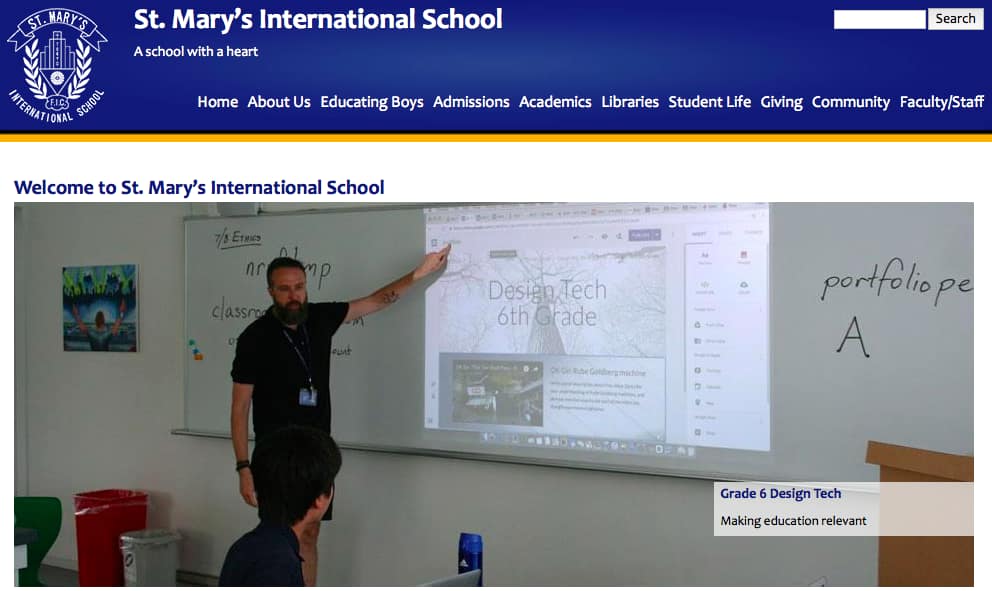Open the Admissions menu
This screenshot has width=992, height=591.
[471, 102]
